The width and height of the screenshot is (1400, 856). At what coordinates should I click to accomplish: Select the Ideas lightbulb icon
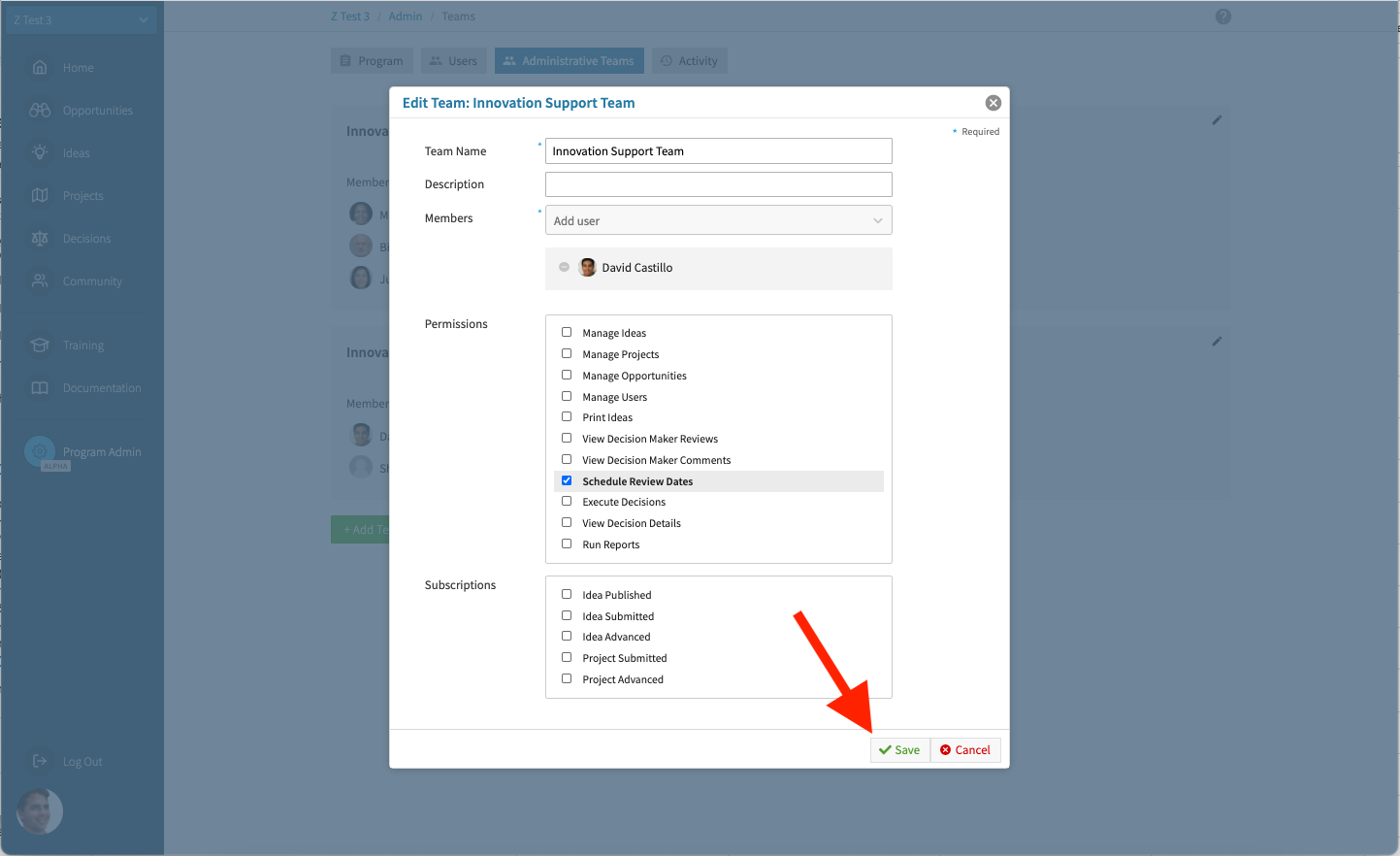click(x=40, y=152)
